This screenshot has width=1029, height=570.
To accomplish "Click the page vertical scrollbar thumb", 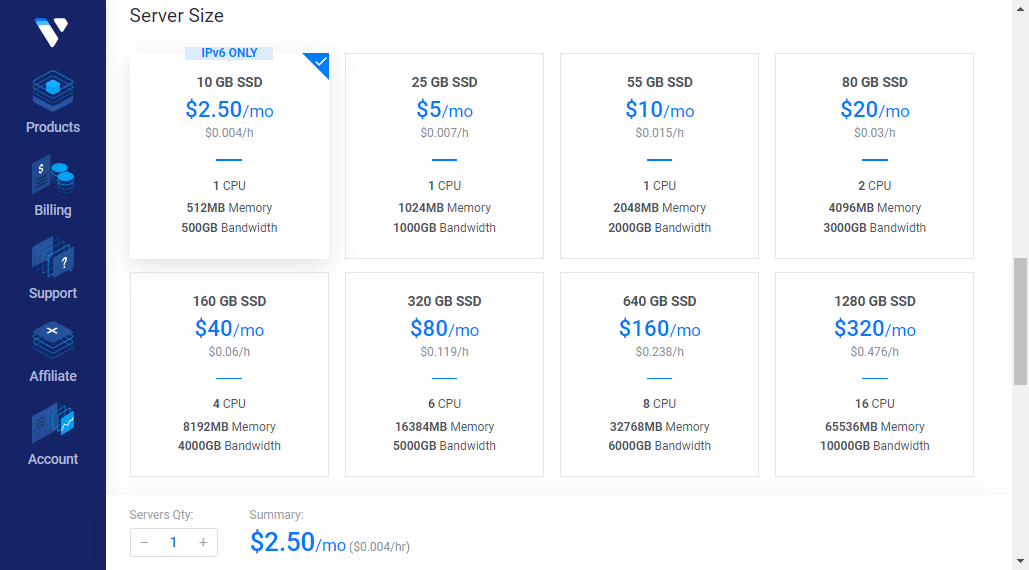I will (1020, 320).
